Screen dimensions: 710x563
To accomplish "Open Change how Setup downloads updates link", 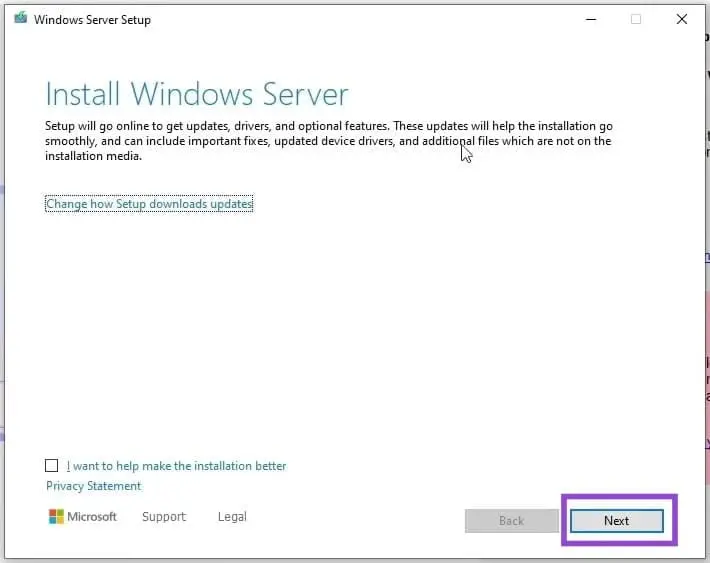I will click(149, 204).
